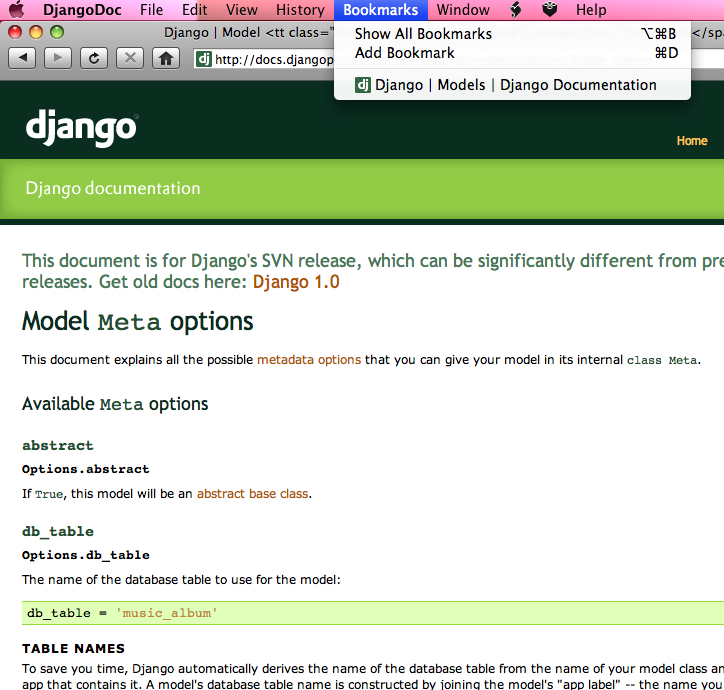Viewport: 724px width, 690px height.
Task: Click the True inline code text
Action: (x=49, y=494)
